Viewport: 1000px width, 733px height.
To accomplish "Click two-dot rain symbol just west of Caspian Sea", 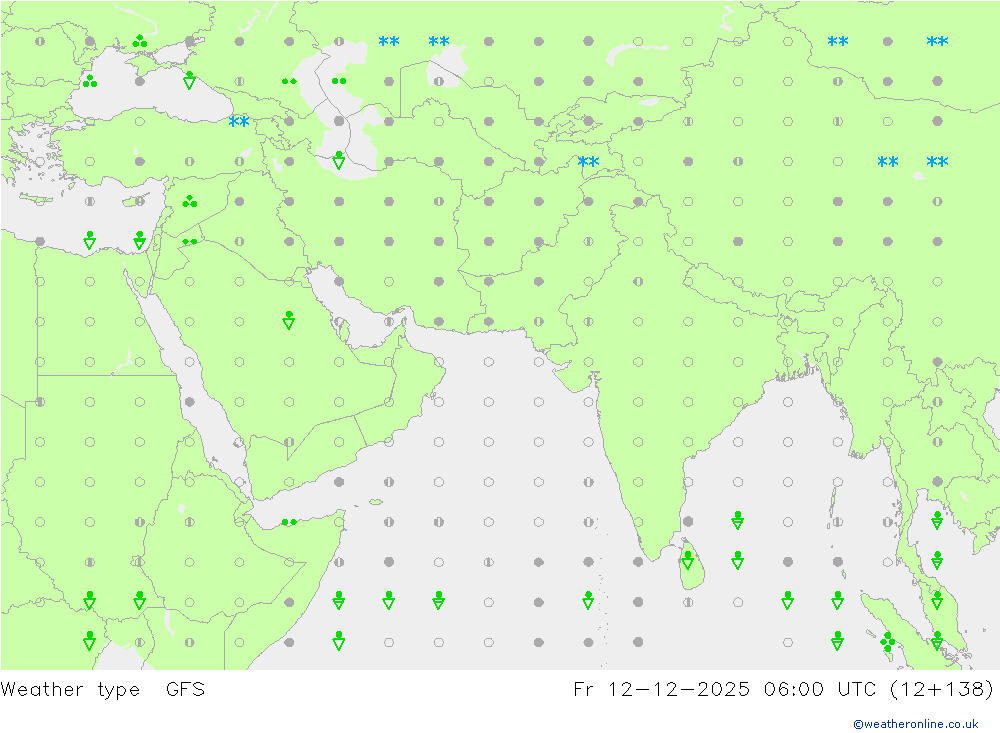I will 289,81.
